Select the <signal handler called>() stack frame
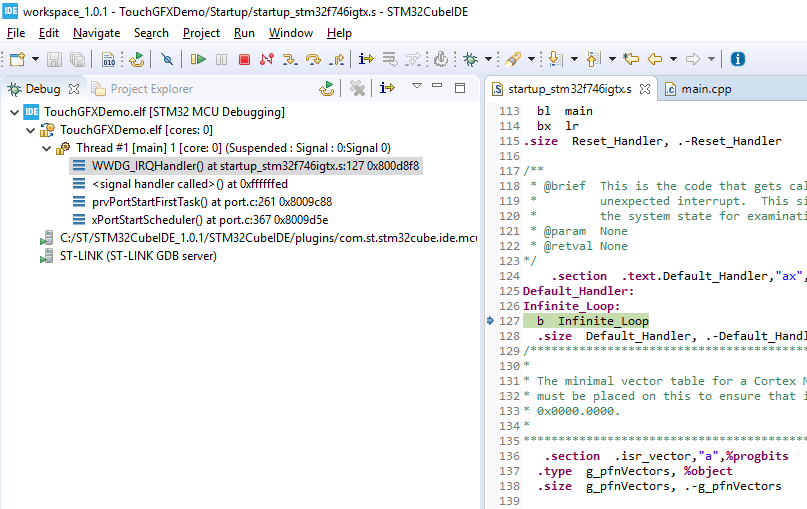 click(x=180, y=184)
